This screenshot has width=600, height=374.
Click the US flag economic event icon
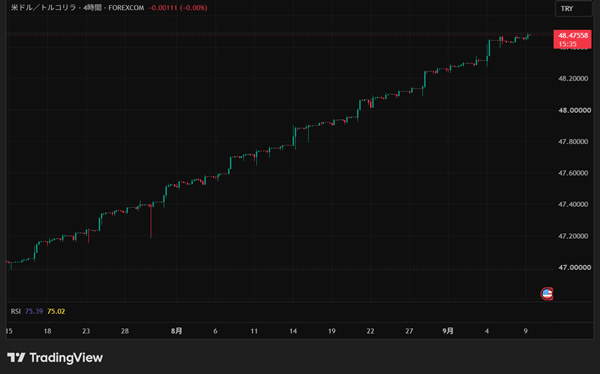[x=547, y=294]
